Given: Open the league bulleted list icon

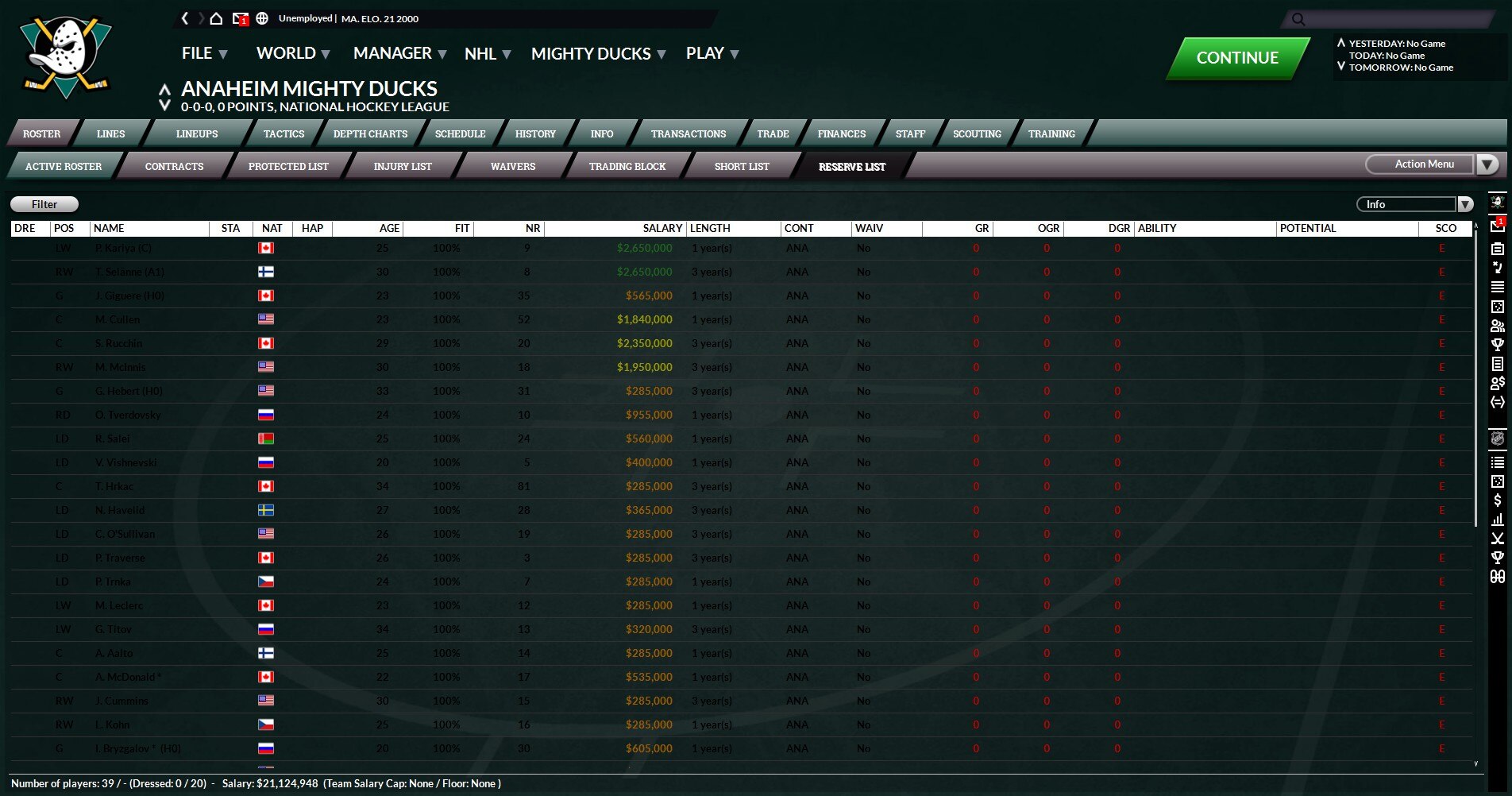Looking at the screenshot, I should click(1498, 462).
